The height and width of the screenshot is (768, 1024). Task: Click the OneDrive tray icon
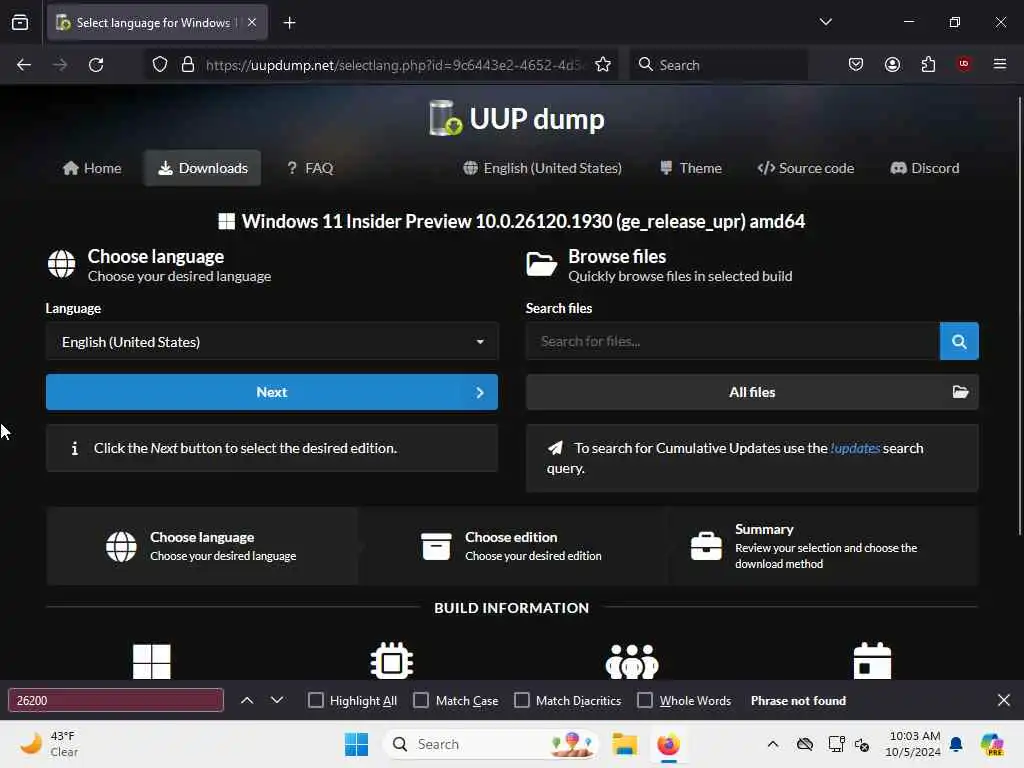[805, 744]
